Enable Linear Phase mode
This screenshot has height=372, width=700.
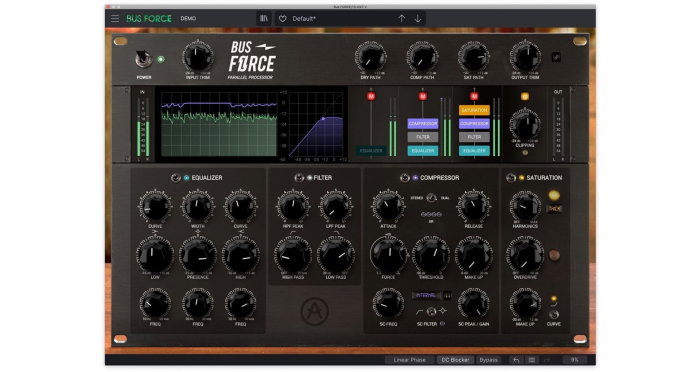(x=409, y=359)
